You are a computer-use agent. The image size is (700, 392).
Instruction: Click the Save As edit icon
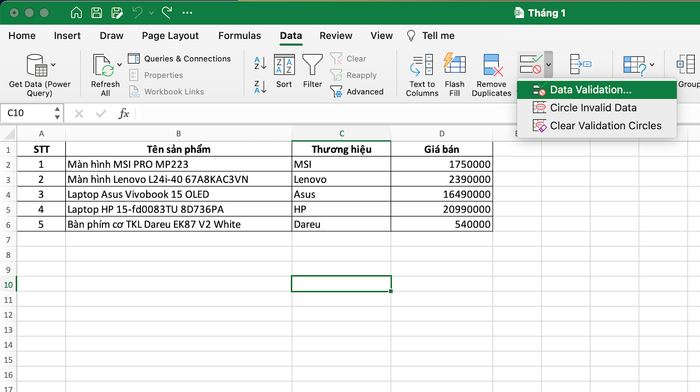coord(117,13)
